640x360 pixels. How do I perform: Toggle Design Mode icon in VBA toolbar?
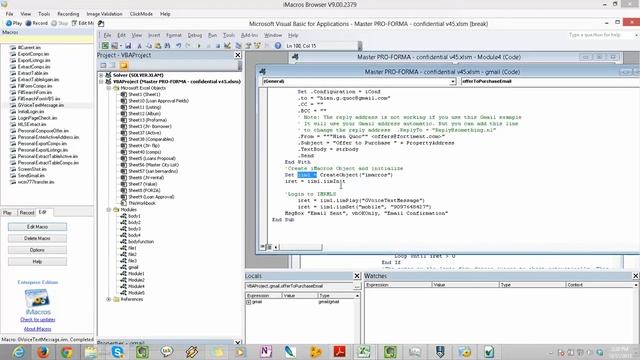click(227, 46)
